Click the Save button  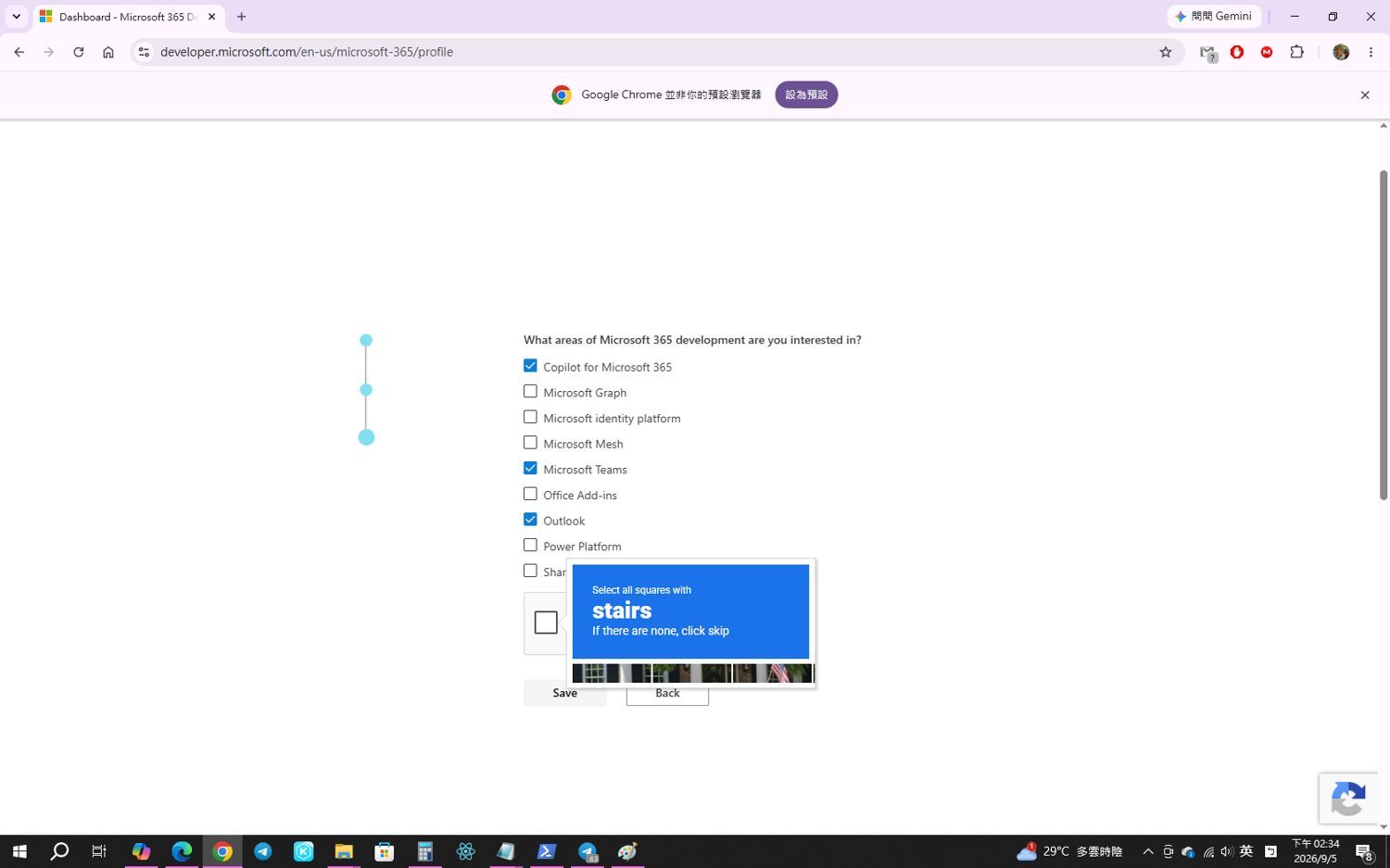(564, 693)
